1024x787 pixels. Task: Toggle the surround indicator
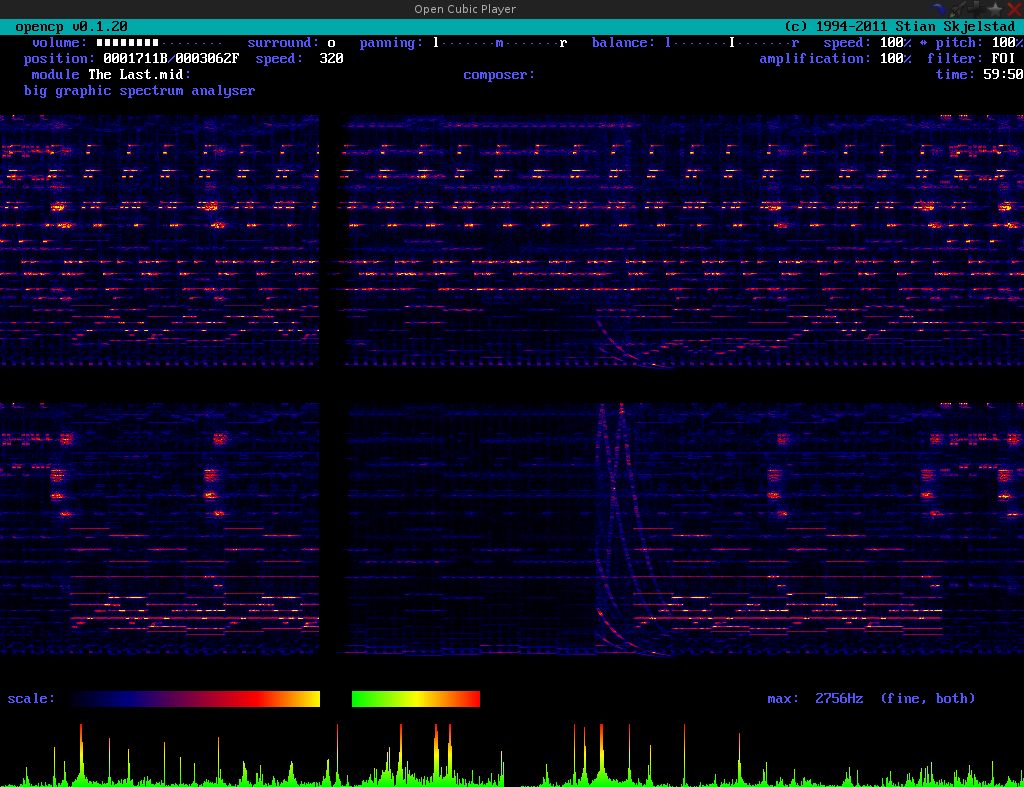click(331, 42)
